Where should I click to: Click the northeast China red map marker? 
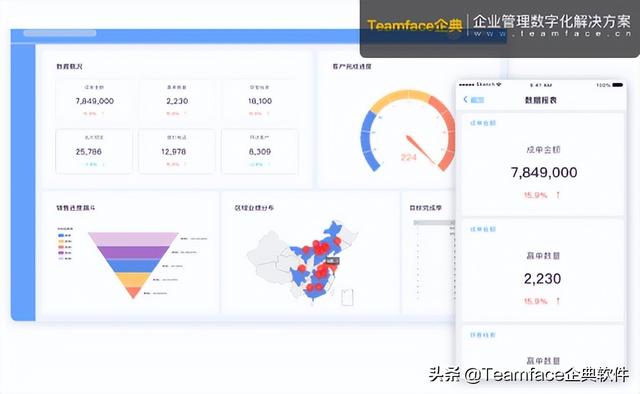tap(337, 241)
